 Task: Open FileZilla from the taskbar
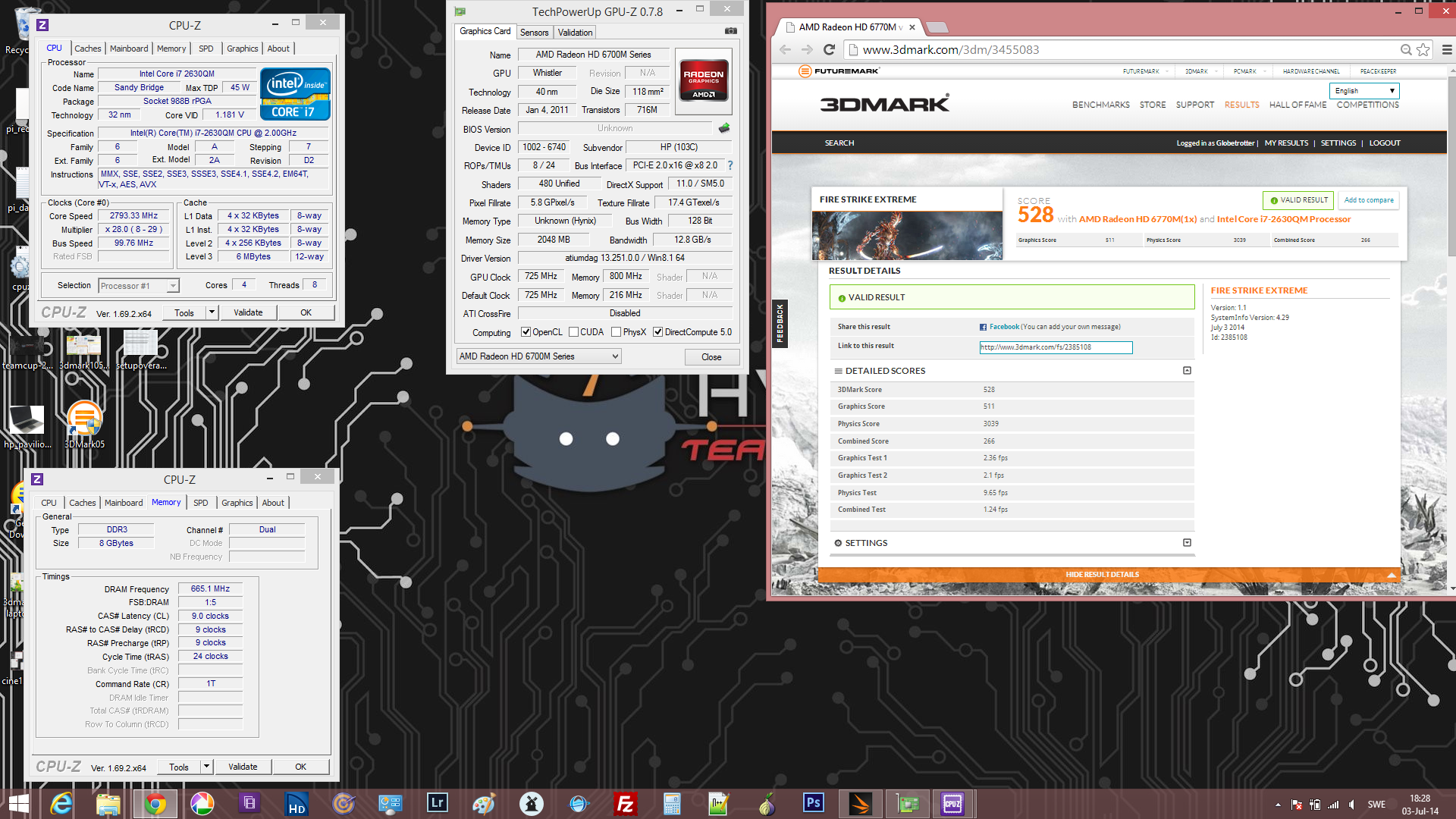point(625,804)
